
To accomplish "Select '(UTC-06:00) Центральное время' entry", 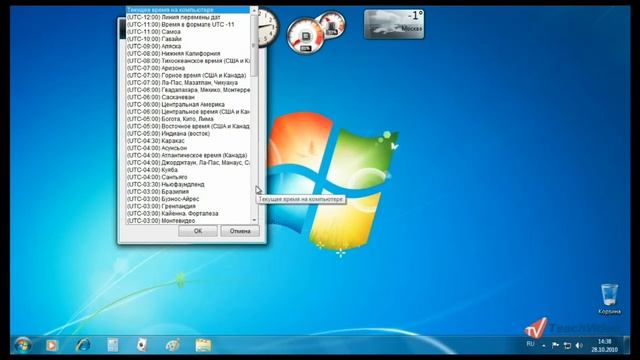I will pos(188,111).
